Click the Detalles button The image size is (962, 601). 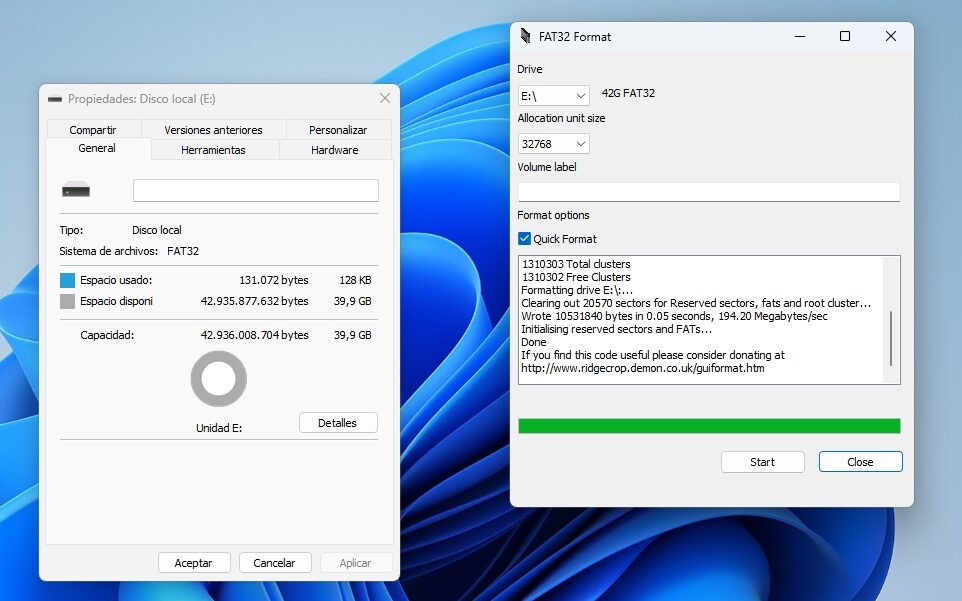coord(337,423)
